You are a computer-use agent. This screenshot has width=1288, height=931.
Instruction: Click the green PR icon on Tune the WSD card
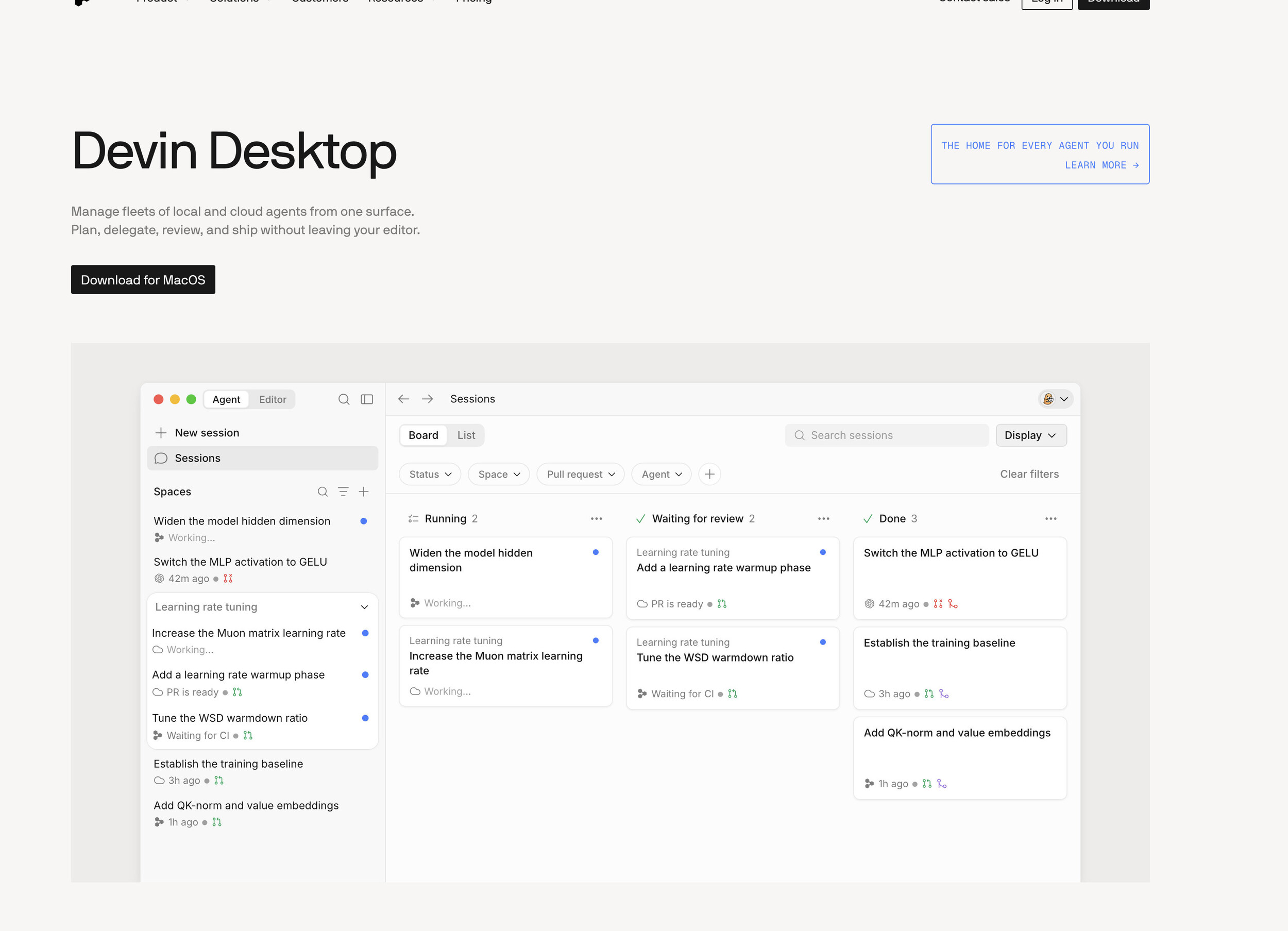pos(733,693)
